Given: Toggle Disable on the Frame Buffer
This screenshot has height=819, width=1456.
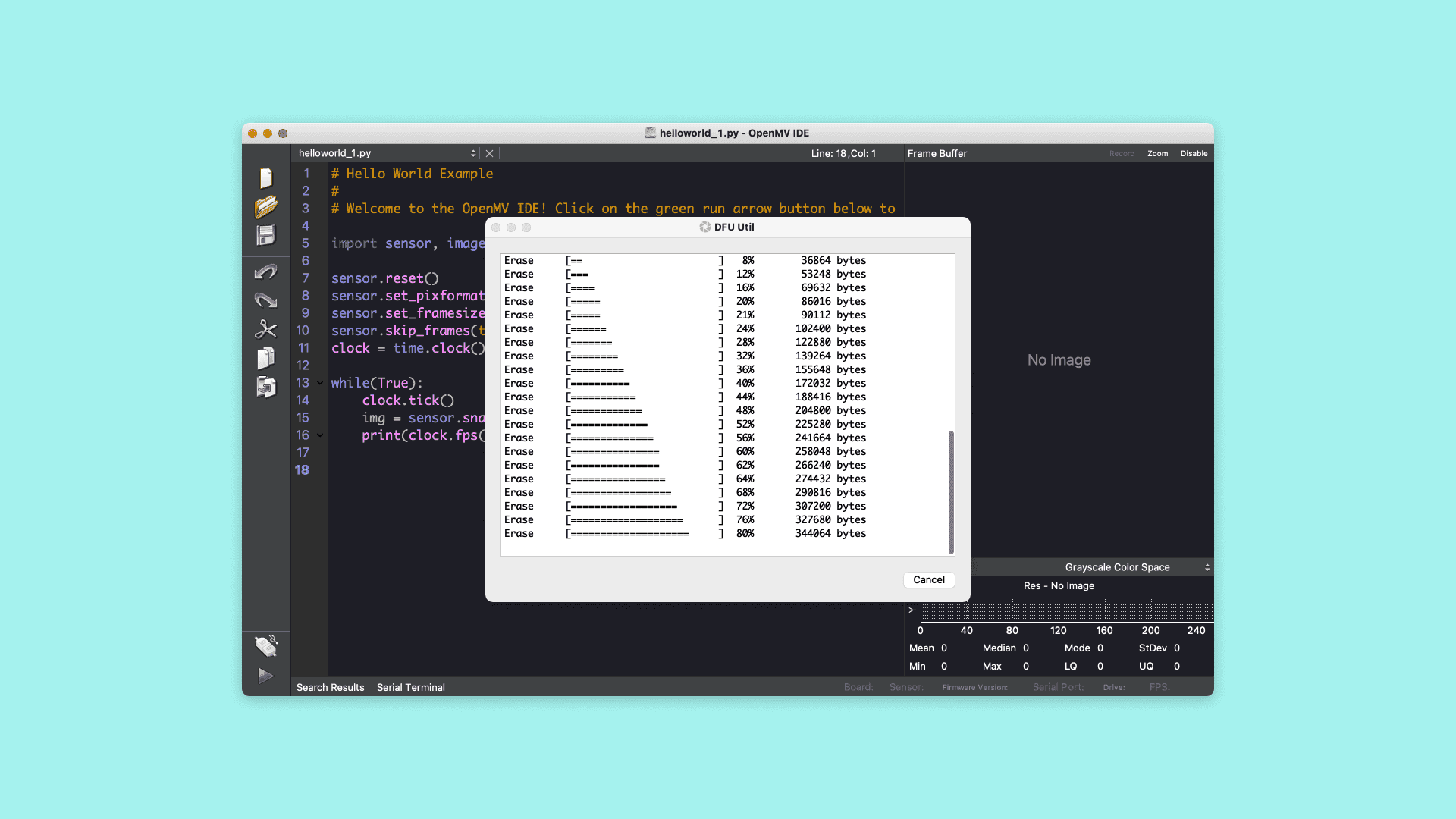Looking at the screenshot, I should click(x=1194, y=153).
